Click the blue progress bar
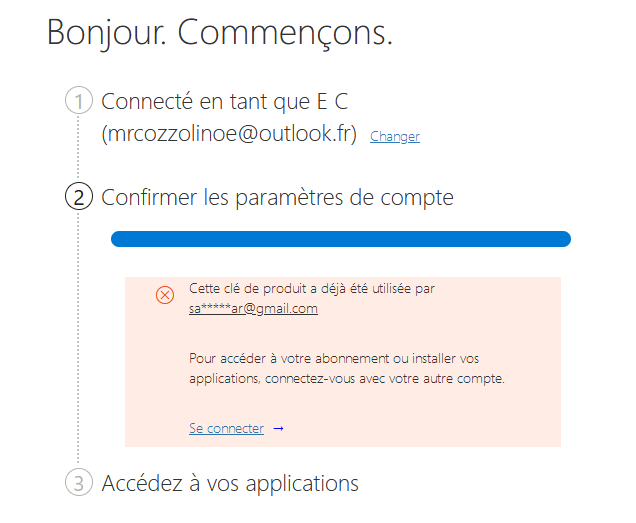The width and height of the screenshot is (636, 523). coord(340,238)
